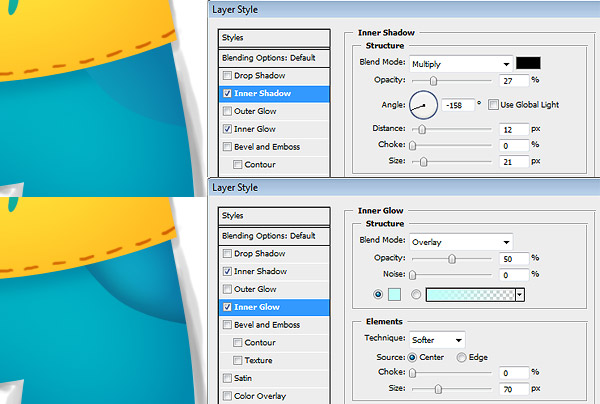Screen dimensions: 600x404
Task: Select Inner Shadow row in upper dialog
Action: point(274,93)
